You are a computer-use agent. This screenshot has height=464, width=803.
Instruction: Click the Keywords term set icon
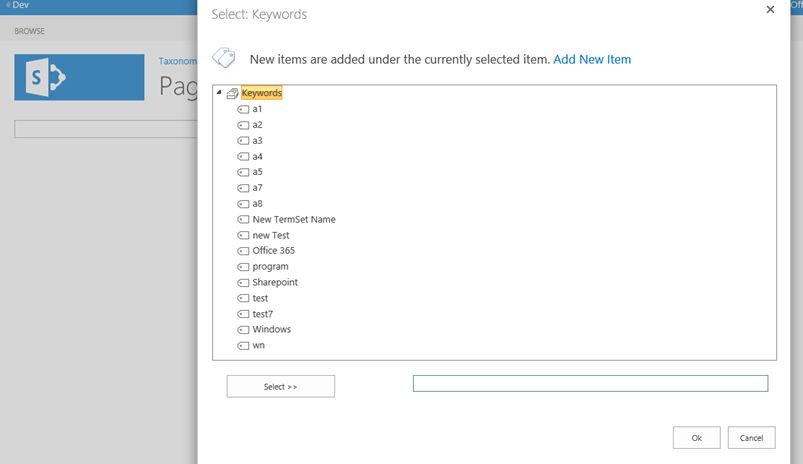pyautogui.click(x=232, y=93)
